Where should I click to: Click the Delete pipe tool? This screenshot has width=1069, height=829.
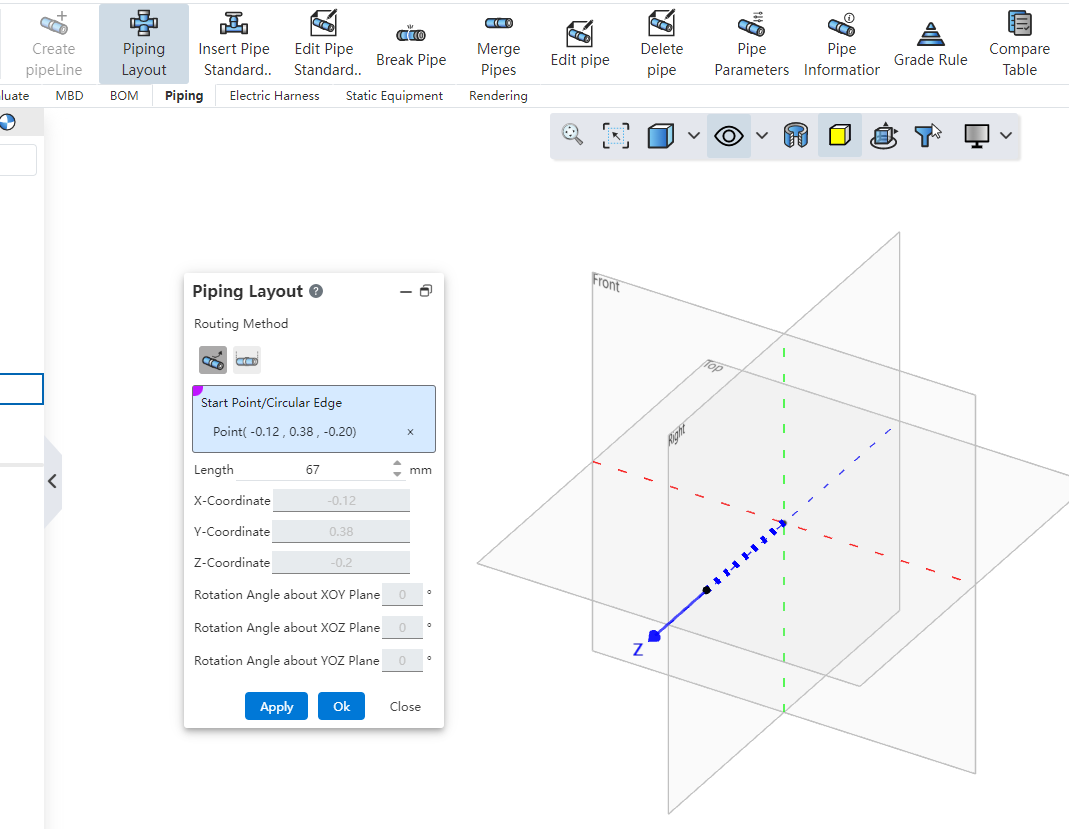click(x=661, y=43)
